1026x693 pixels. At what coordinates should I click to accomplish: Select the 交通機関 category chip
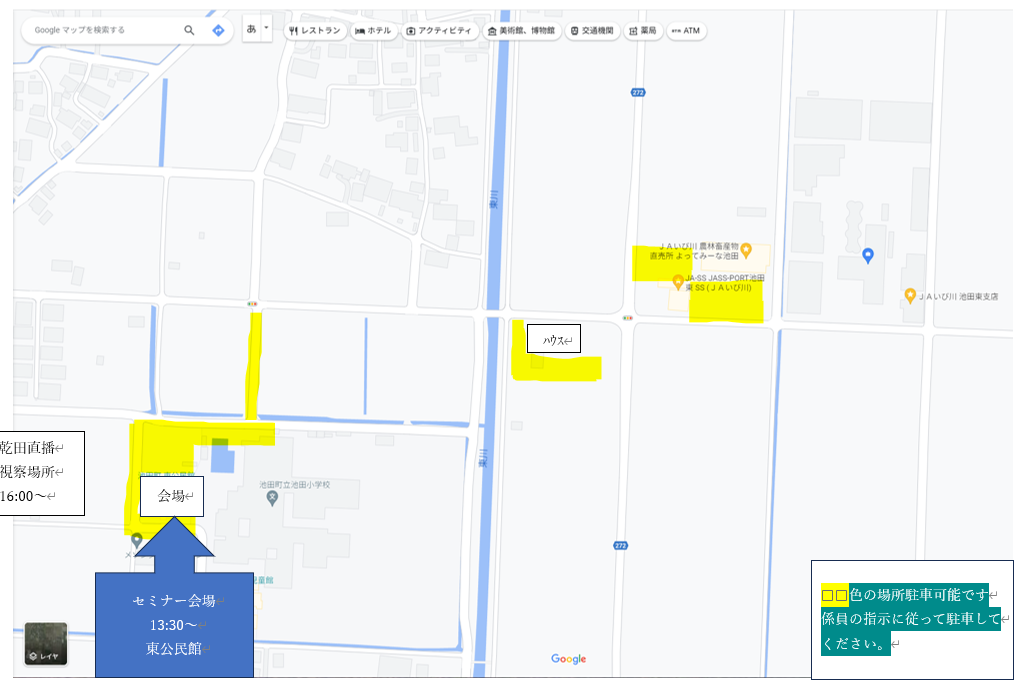coord(592,31)
